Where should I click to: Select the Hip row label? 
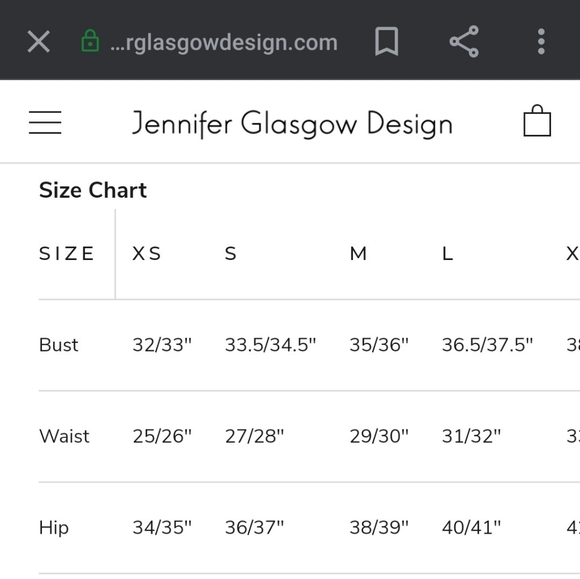(x=54, y=528)
